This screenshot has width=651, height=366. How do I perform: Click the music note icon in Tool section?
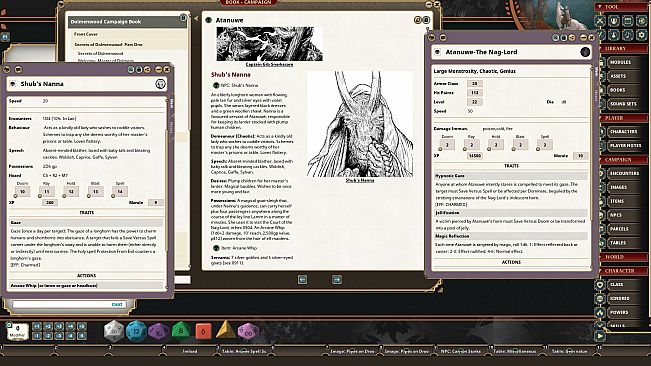[x=627, y=34]
